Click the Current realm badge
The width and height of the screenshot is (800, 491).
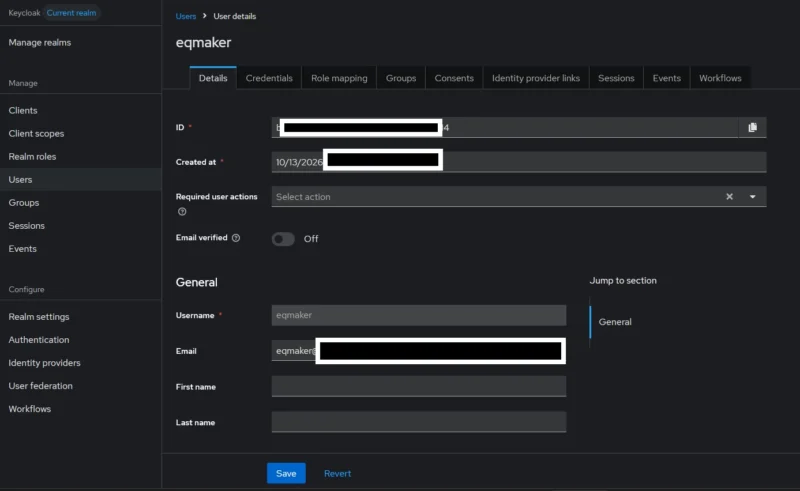pos(71,13)
